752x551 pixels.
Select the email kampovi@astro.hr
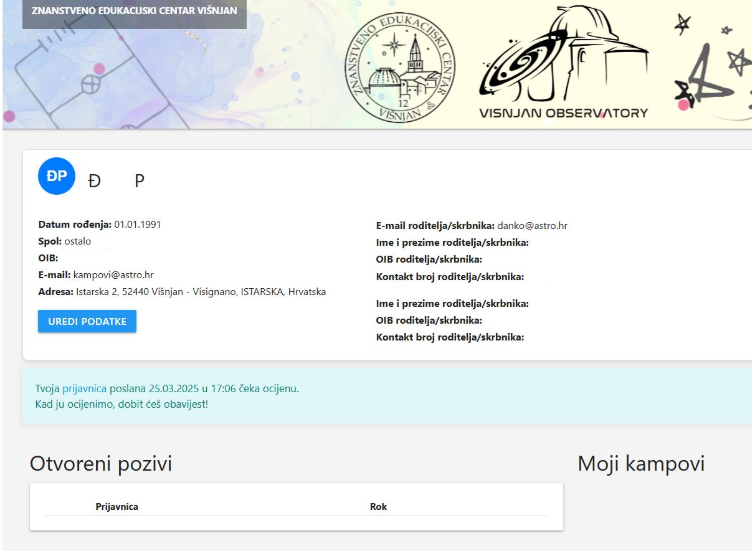[x=114, y=275]
